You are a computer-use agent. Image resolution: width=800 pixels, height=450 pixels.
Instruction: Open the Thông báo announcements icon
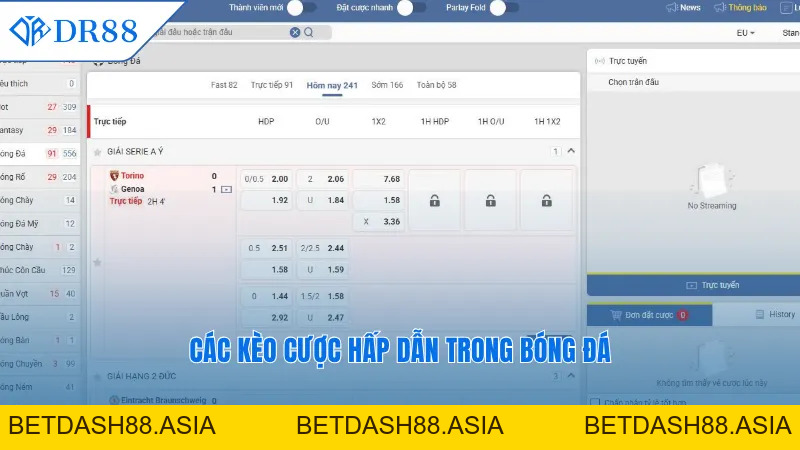click(x=719, y=8)
